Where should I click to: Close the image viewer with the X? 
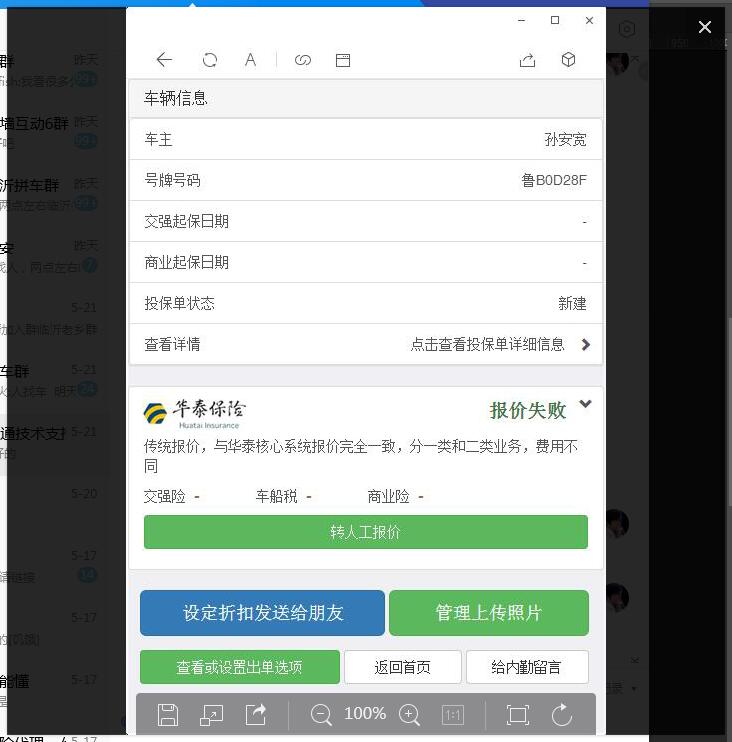click(705, 27)
